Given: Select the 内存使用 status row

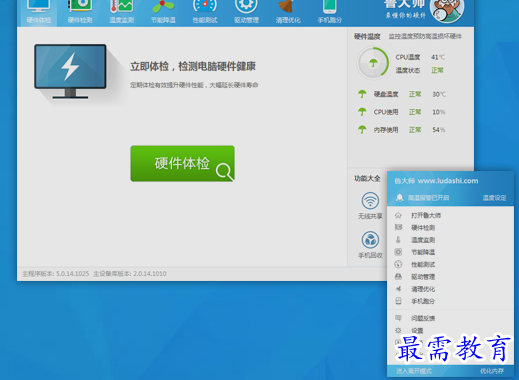Looking at the screenshot, I should click(x=402, y=130).
